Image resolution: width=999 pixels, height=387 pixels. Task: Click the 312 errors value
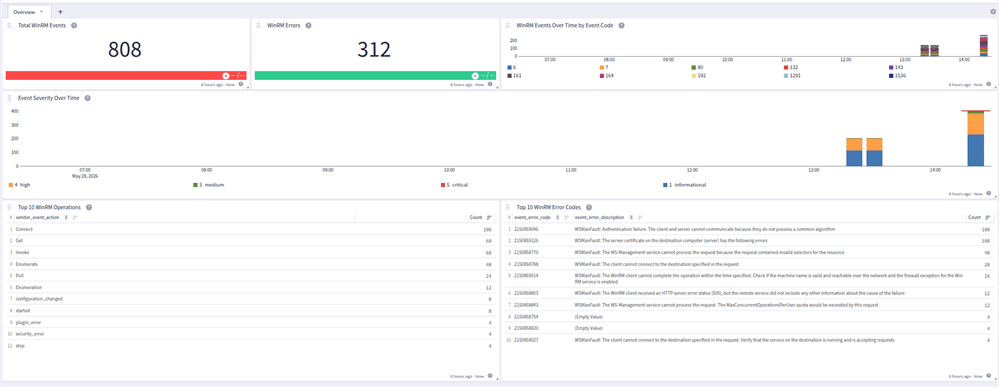[374, 50]
